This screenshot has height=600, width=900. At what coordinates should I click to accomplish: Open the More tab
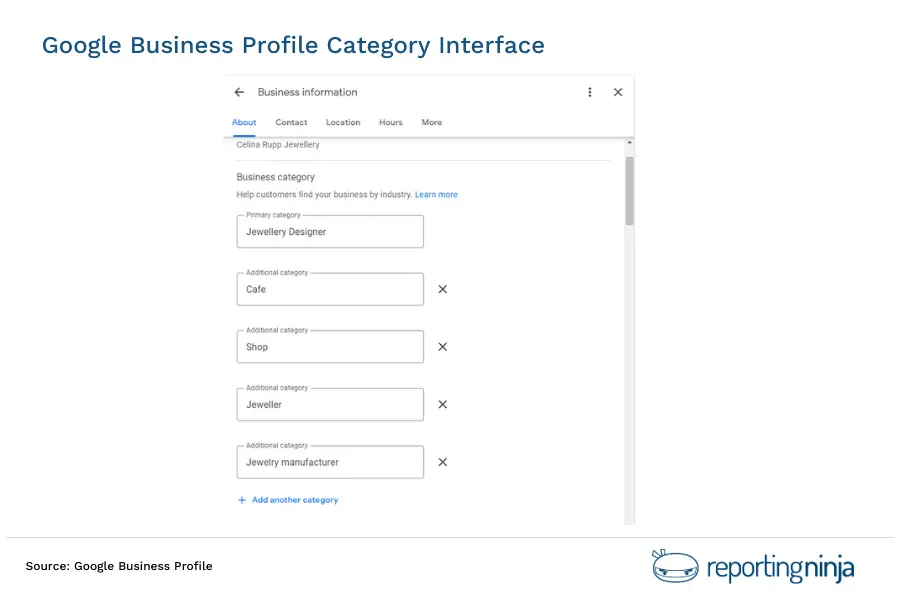(x=431, y=123)
